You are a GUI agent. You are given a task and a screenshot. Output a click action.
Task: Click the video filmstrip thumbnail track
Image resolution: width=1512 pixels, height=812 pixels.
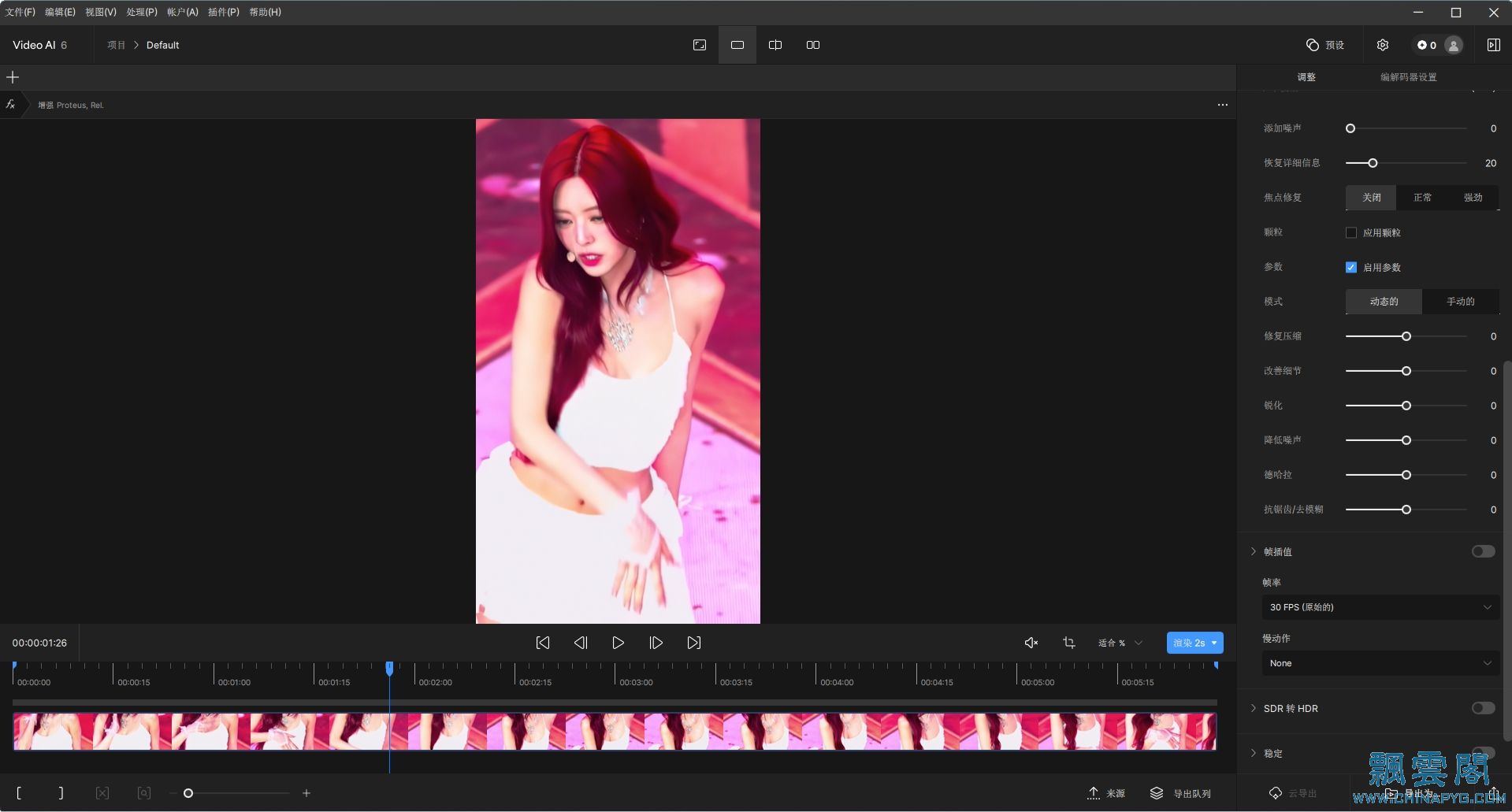point(615,731)
